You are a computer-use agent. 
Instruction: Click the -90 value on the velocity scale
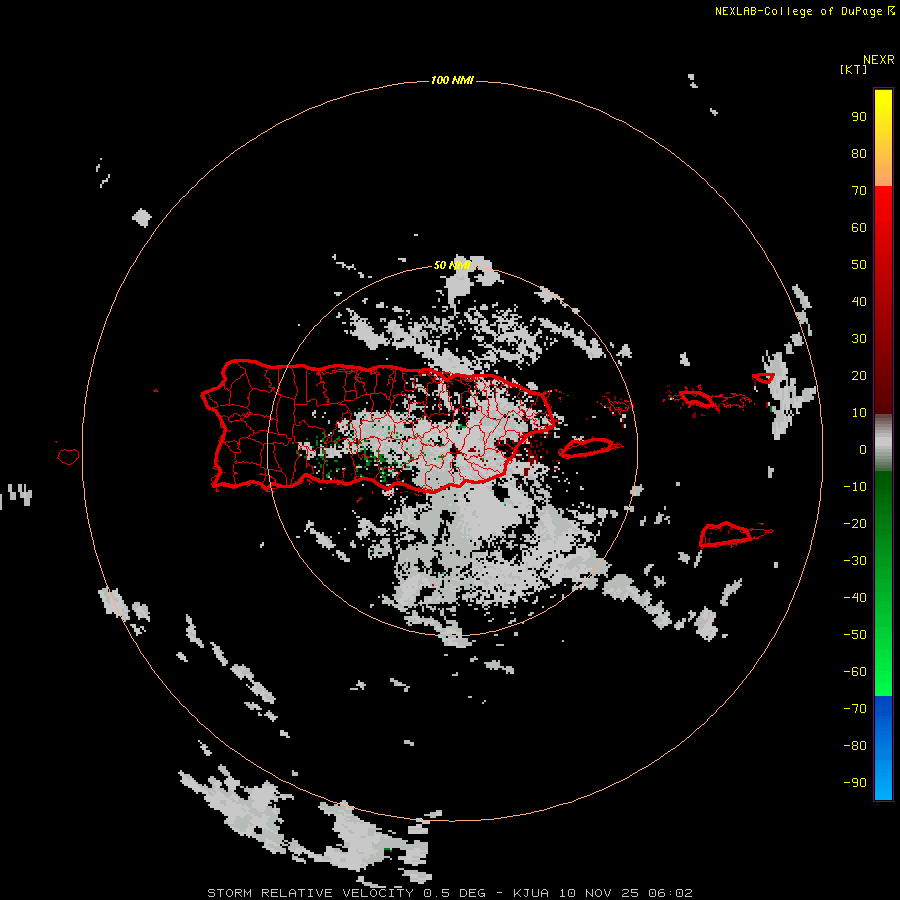(855, 783)
